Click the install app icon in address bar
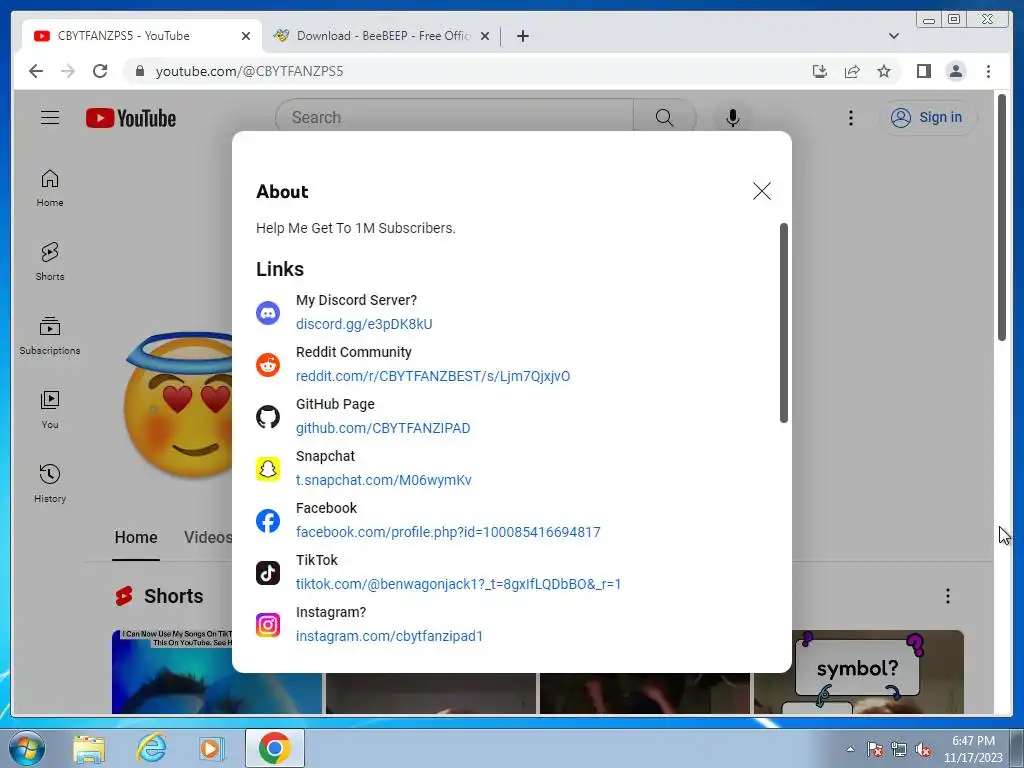1024x768 pixels. [x=820, y=71]
